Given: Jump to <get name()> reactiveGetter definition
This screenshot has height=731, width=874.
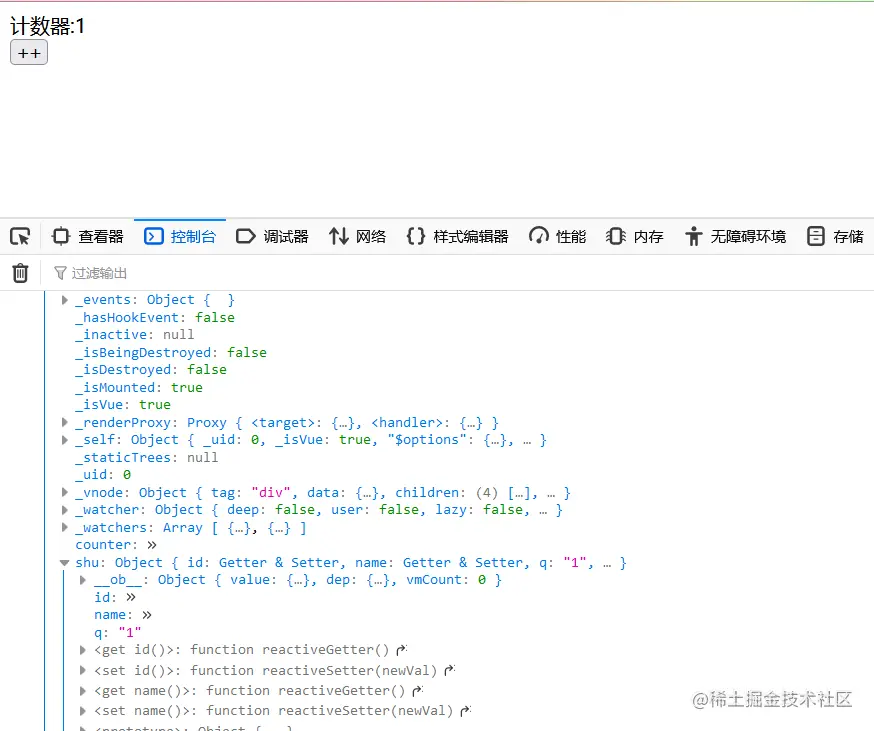Looking at the screenshot, I should click(417, 691).
